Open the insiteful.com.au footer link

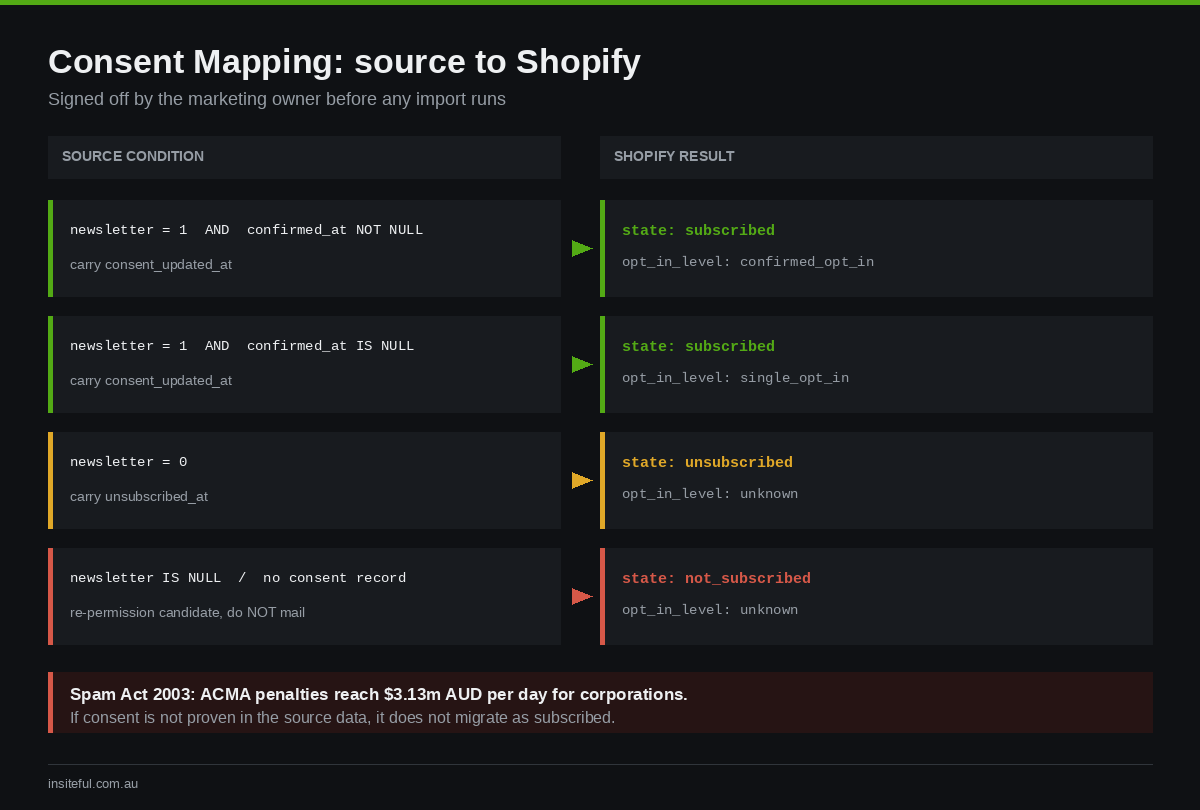click(x=93, y=784)
